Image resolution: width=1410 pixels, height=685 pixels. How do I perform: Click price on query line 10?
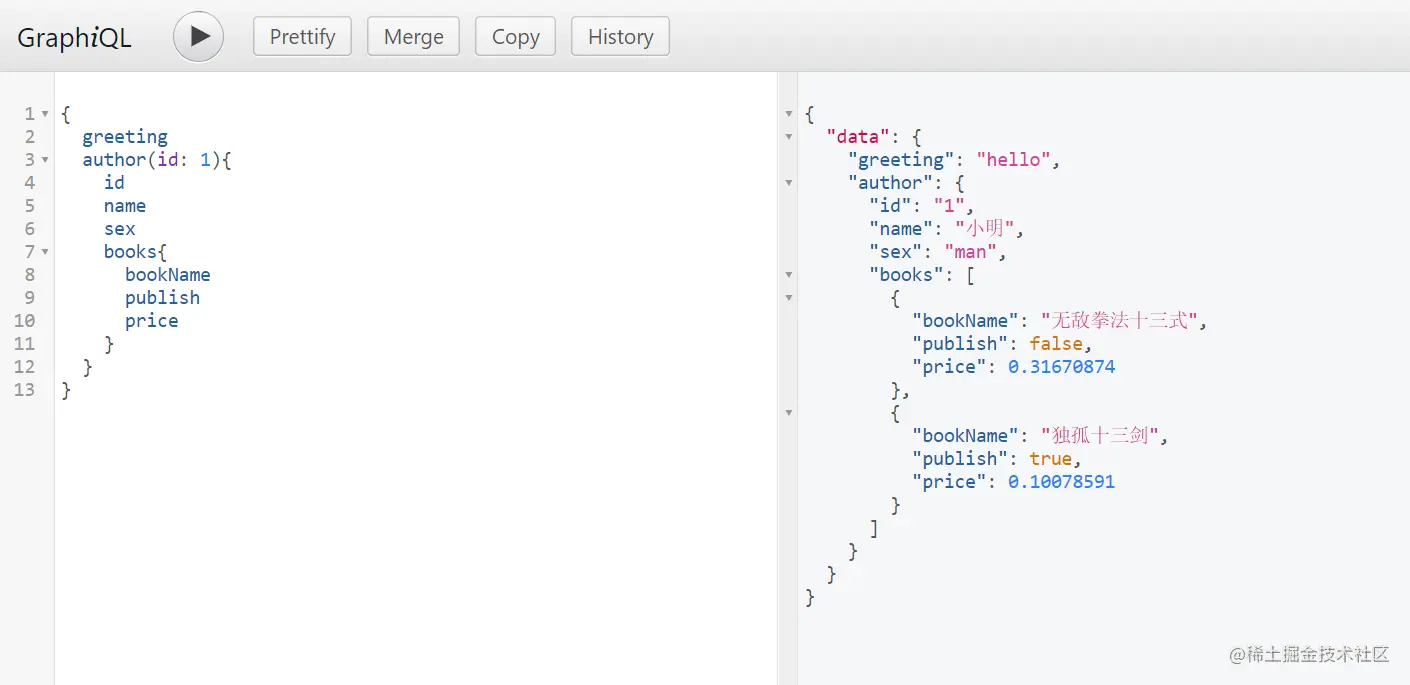(151, 321)
